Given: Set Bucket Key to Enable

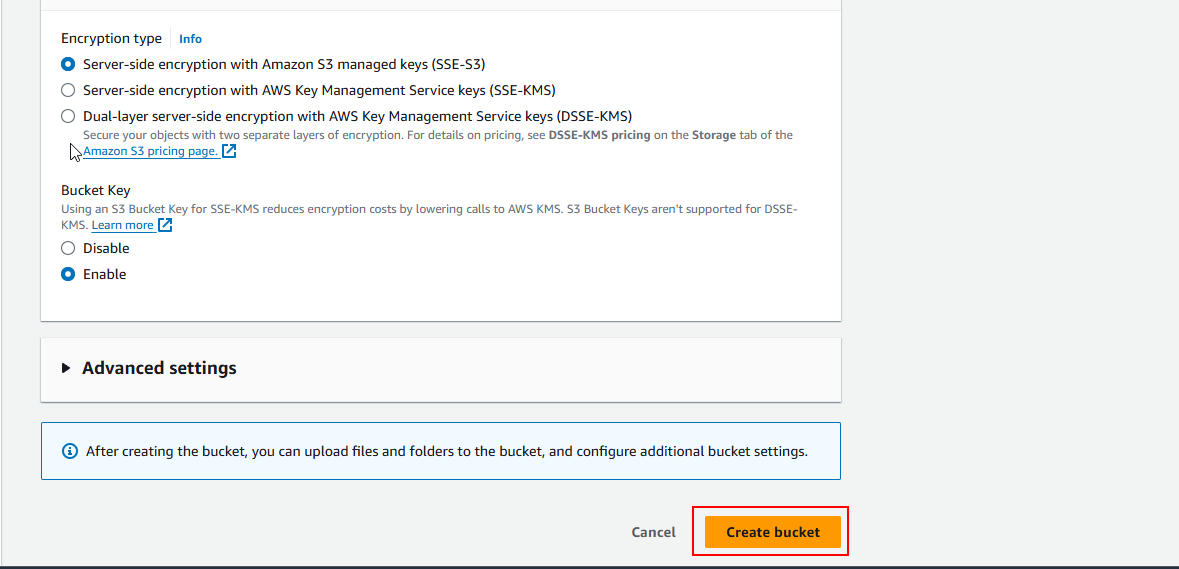Looking at the screenshot, I should (68, 274).
